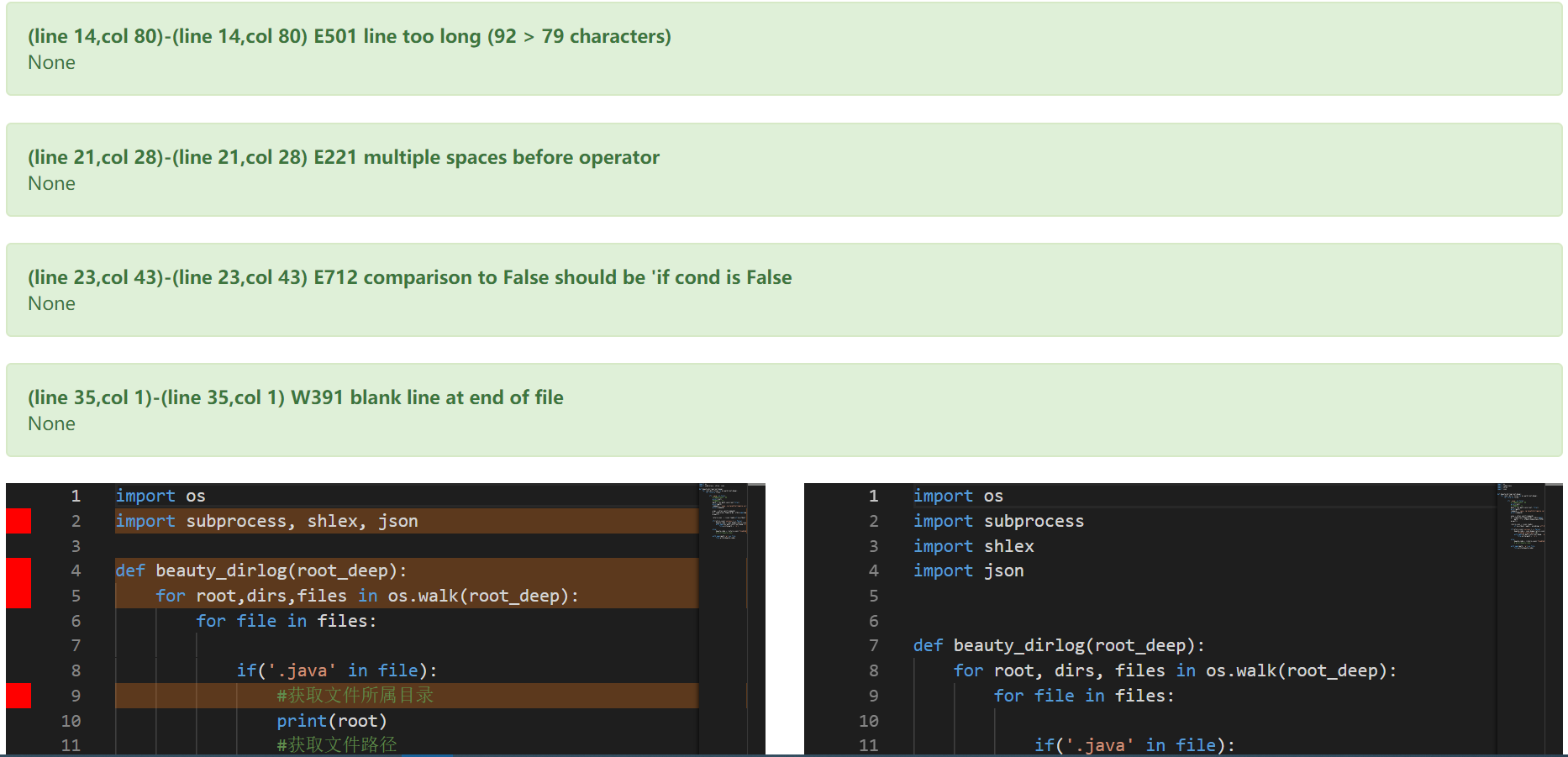The width and height of the screenshot is (1568, 757).
Task: Click 'import shlex' in the right editor
Action: click(x=974, y=546)
